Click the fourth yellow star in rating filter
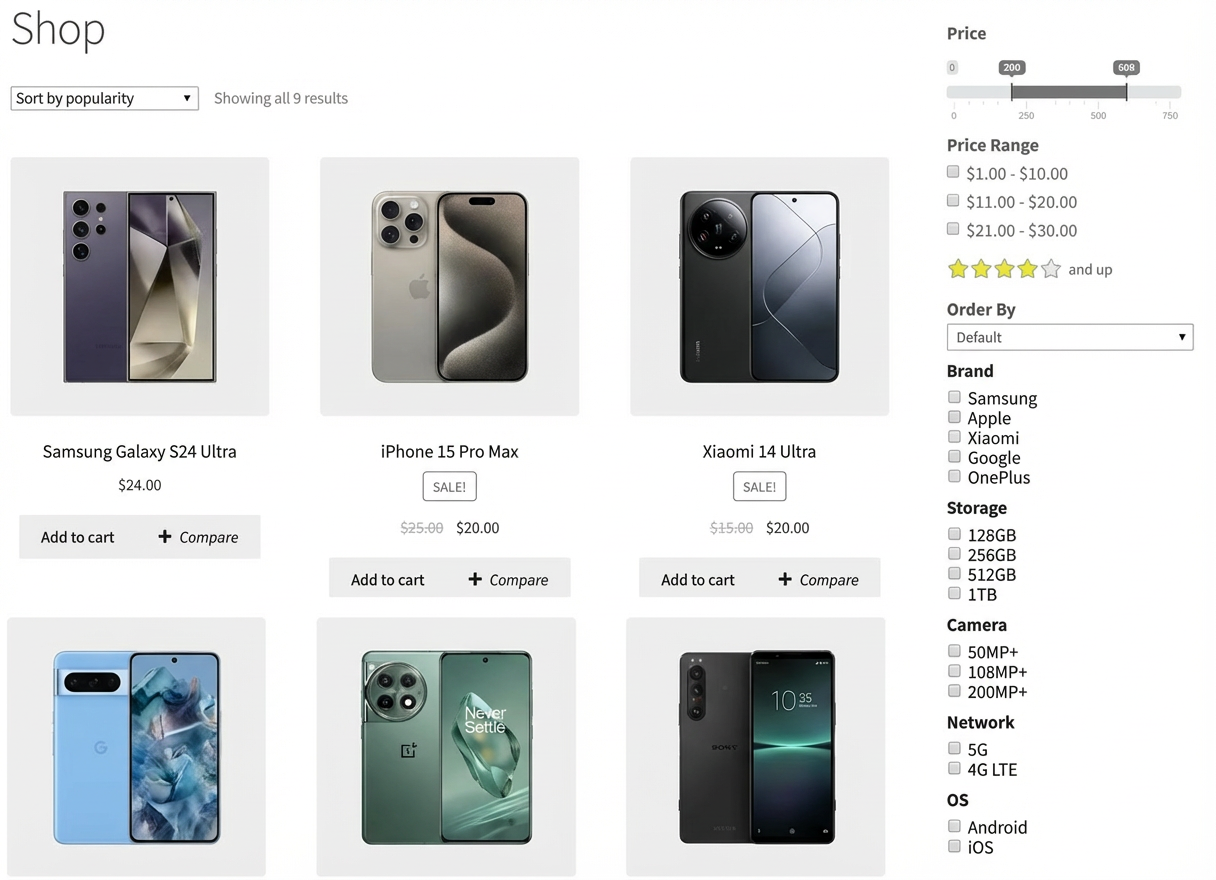1216x880 pixels. point(1026,268)
